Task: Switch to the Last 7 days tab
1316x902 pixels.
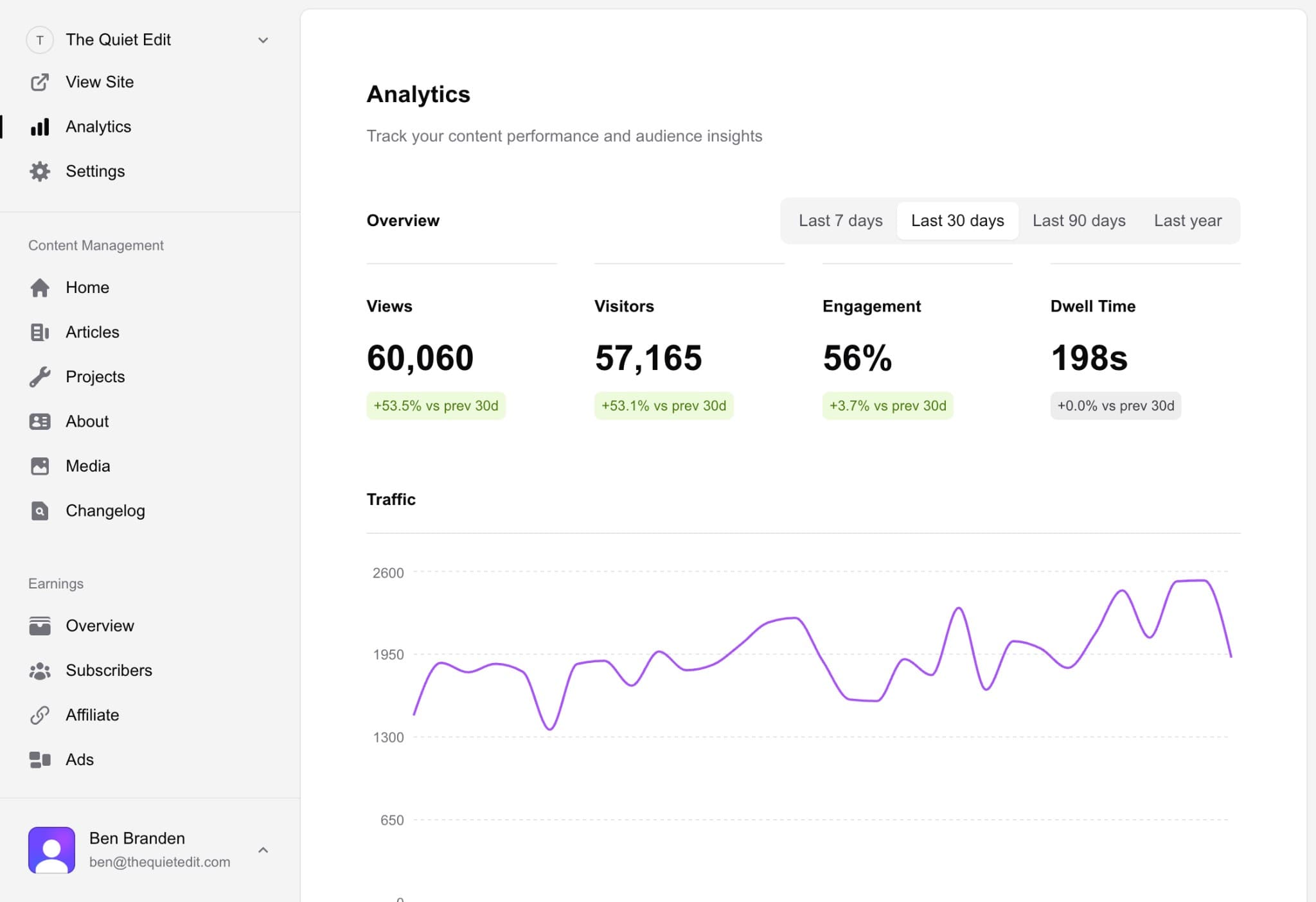Action: click(x=840, y=220)
